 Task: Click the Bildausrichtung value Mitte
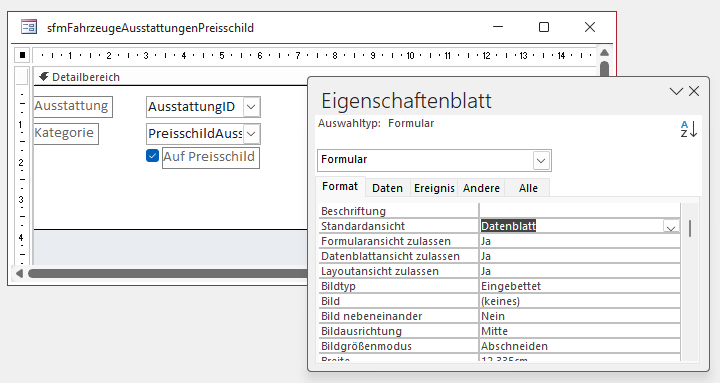click(x=579, y=331)
